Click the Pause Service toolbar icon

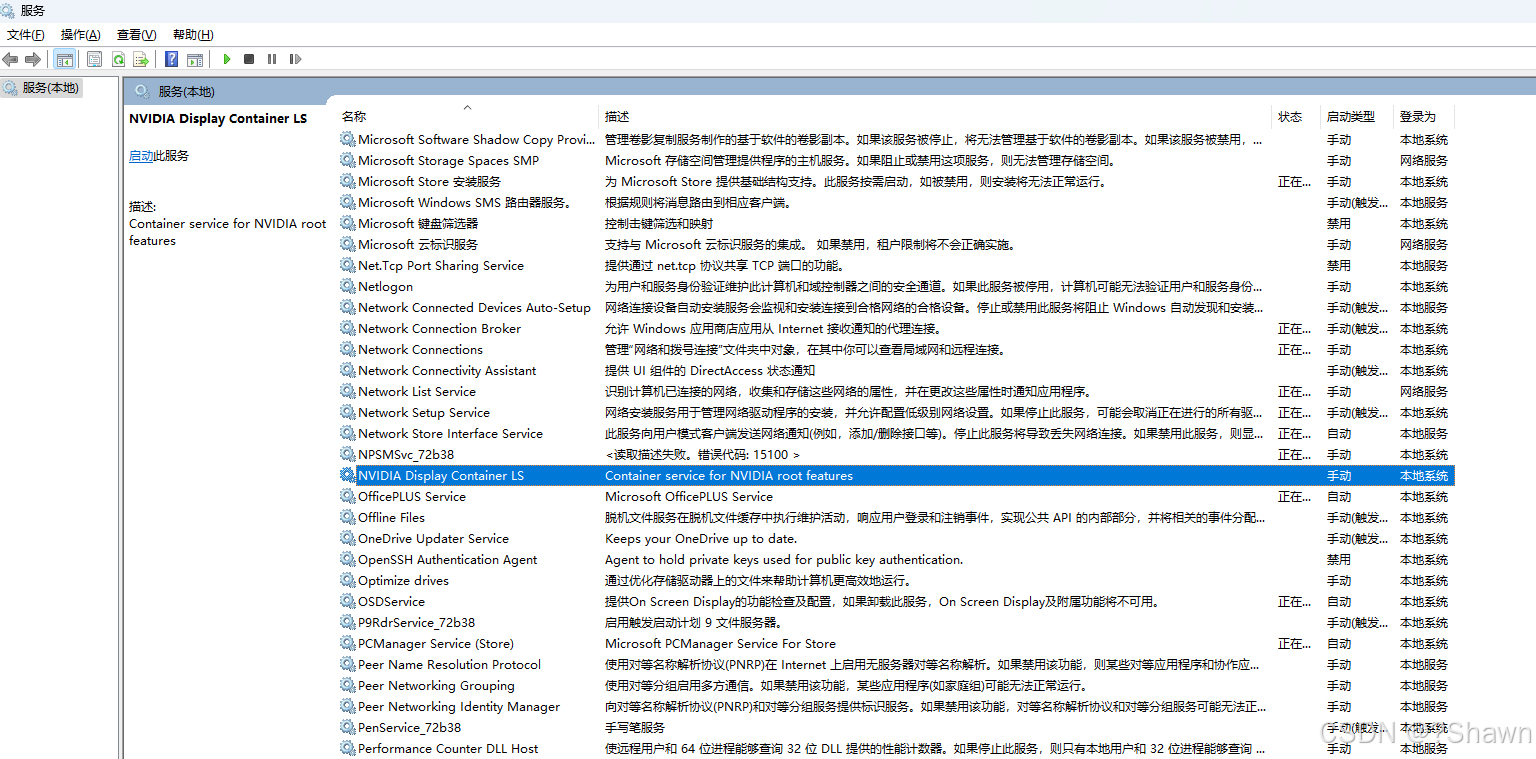272,59
